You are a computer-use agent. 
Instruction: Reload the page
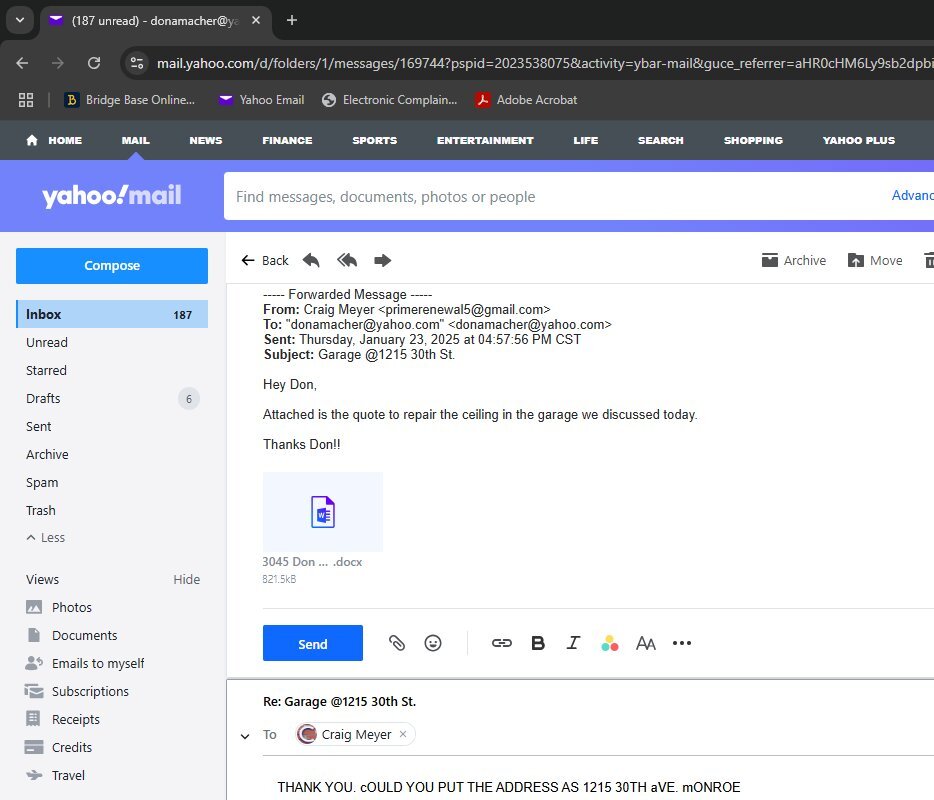(x=94, y=63)
